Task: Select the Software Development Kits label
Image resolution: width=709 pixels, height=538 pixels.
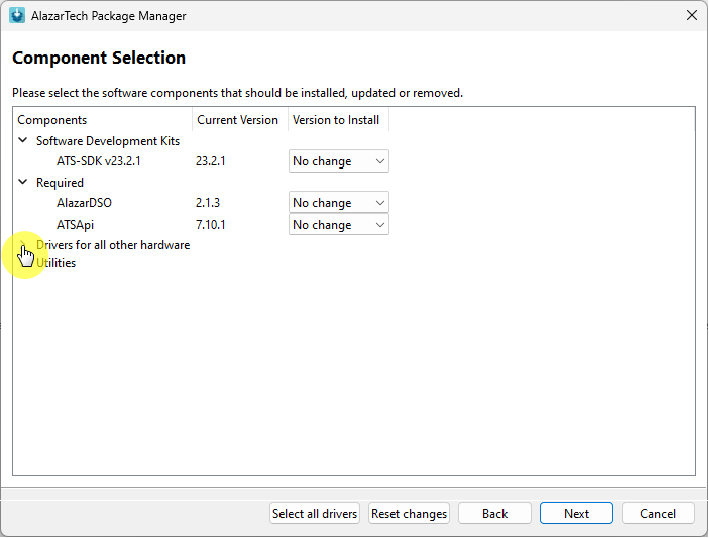Action: (108, 141)
